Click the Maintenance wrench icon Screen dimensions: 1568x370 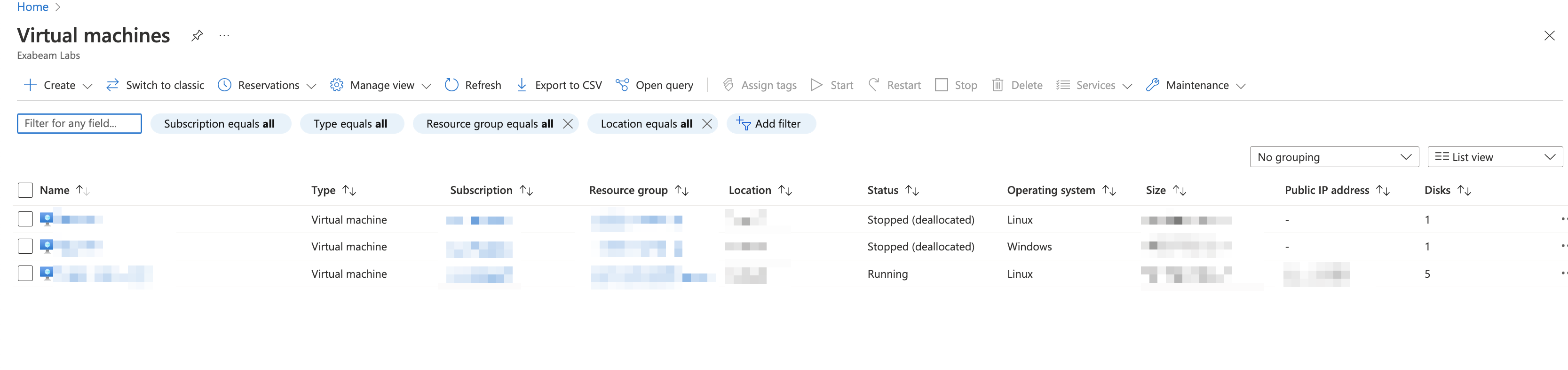click(x=1152, y=85)
